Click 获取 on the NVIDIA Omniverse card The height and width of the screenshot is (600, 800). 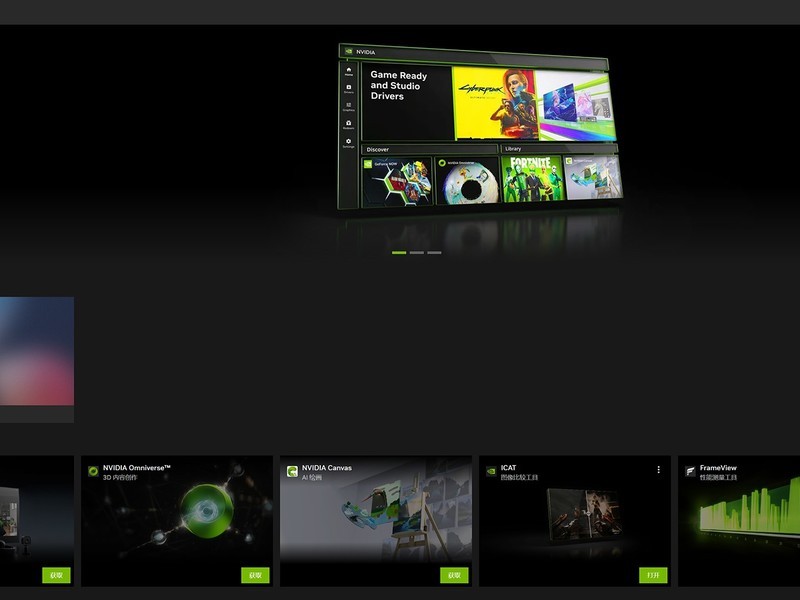click(255, 575)
